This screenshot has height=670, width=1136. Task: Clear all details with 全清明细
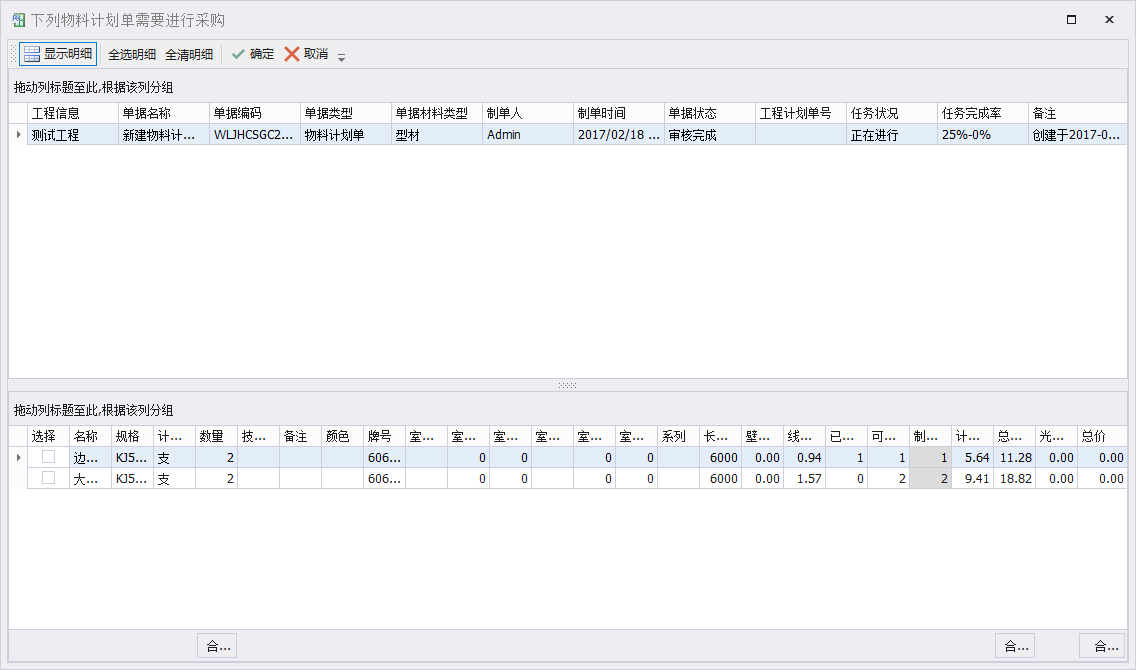click(x=189, y=54)
